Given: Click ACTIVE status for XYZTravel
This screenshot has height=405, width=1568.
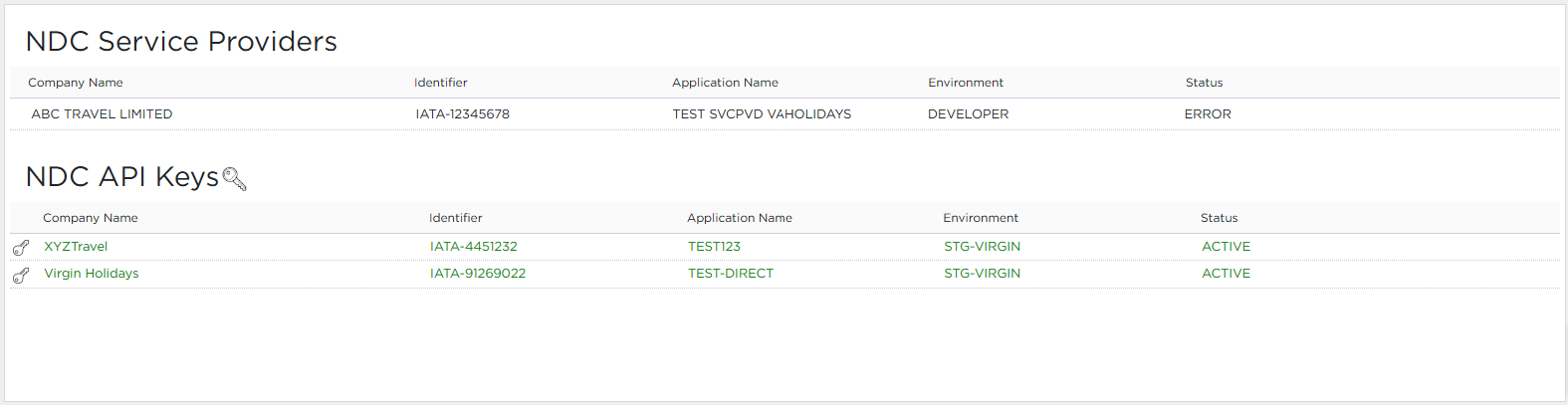Looking at the screenshot, I should (x=1226, y=247).
